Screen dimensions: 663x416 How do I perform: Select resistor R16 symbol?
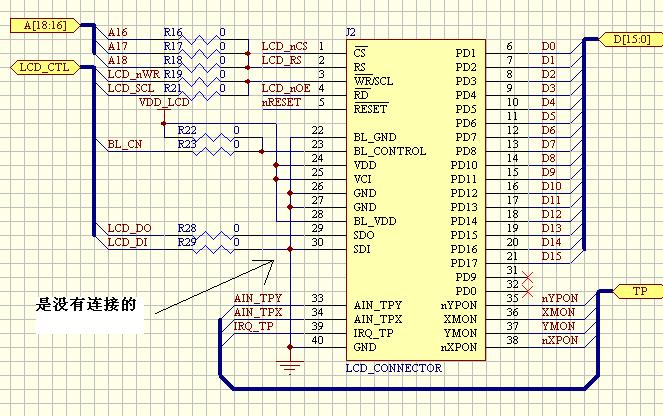[x=209, y=46]
